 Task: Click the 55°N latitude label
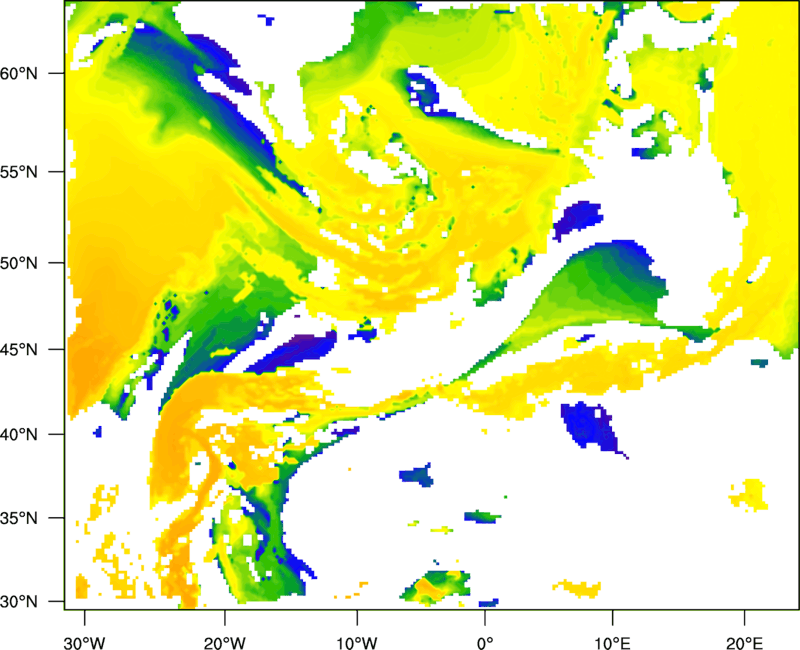[x=19, y=172]
